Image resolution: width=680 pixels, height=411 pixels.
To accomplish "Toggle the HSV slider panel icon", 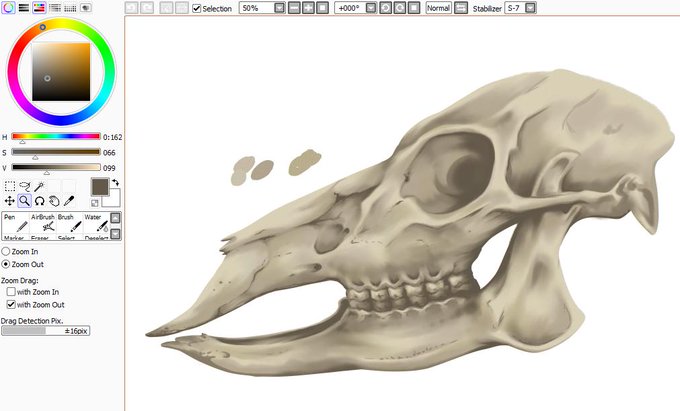I will point(39,7).
